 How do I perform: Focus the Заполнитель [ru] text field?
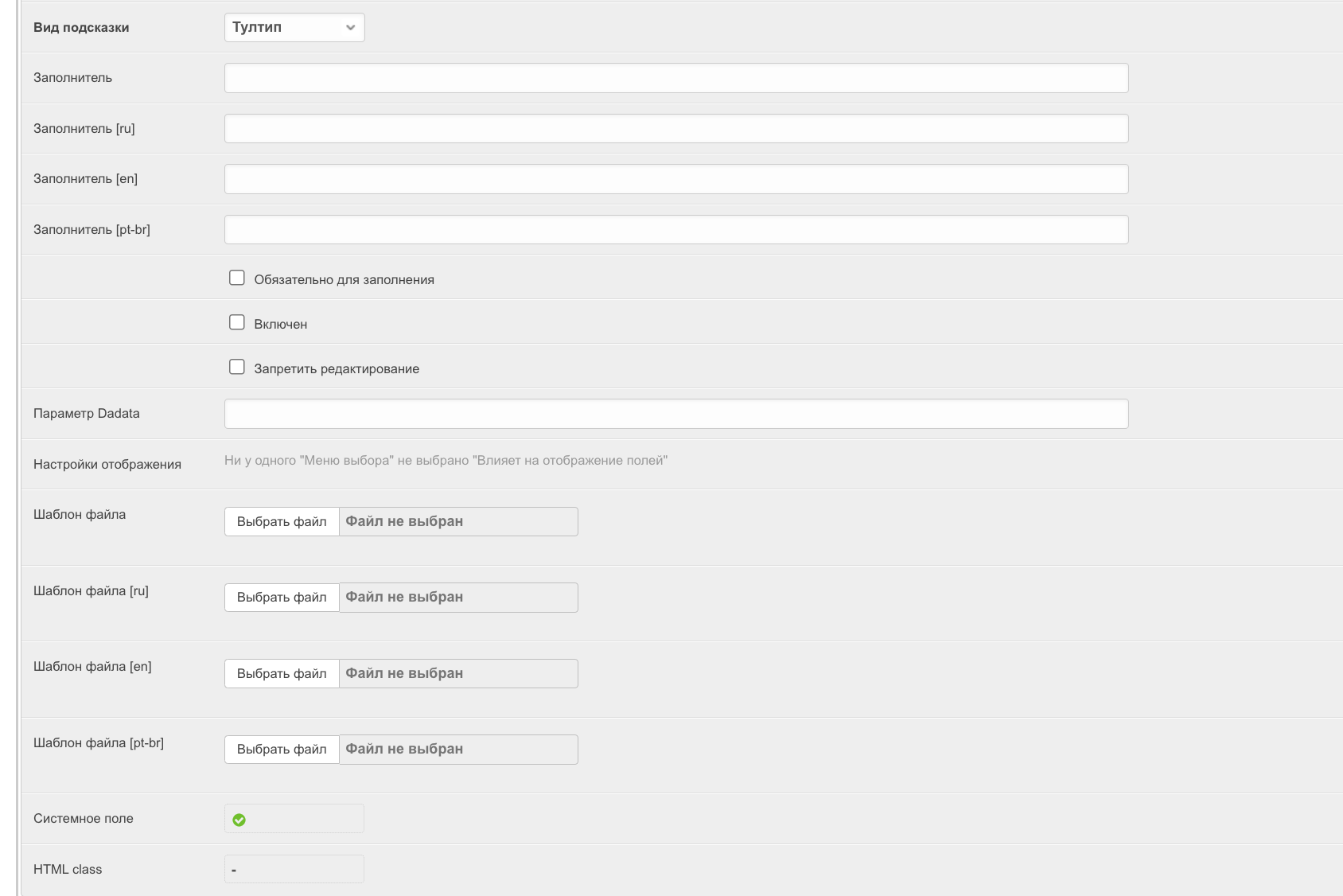tap(675, 129)
